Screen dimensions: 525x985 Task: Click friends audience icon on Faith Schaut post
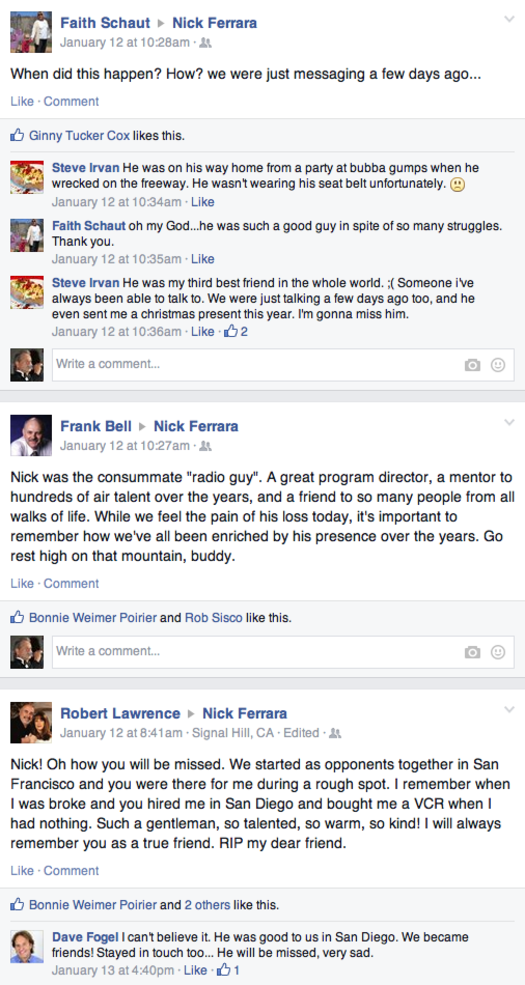pos(205,43)
